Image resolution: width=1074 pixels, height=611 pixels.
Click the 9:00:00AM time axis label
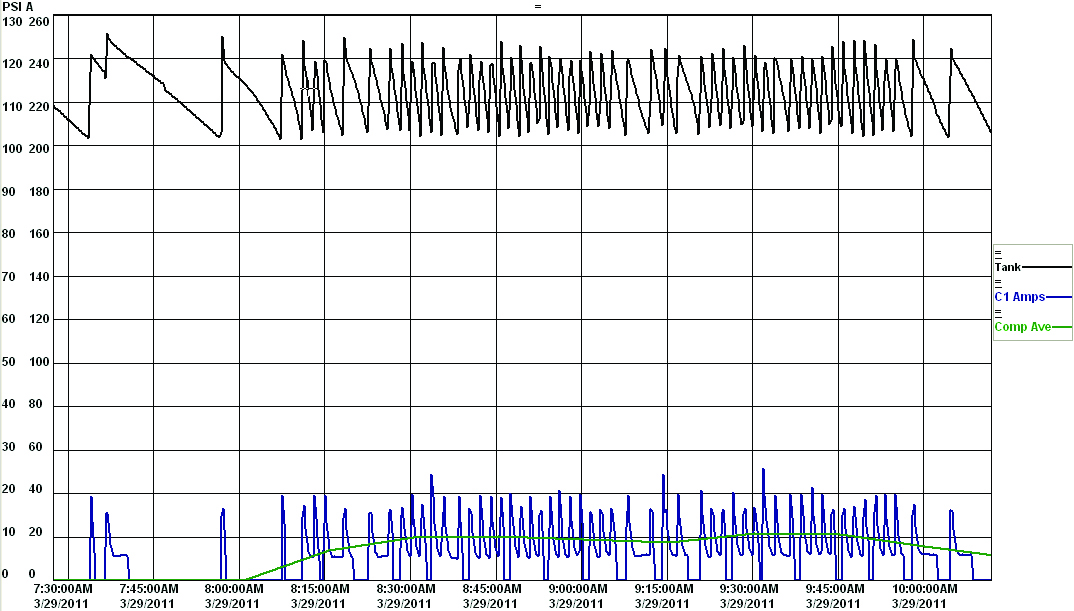[577, 588]
